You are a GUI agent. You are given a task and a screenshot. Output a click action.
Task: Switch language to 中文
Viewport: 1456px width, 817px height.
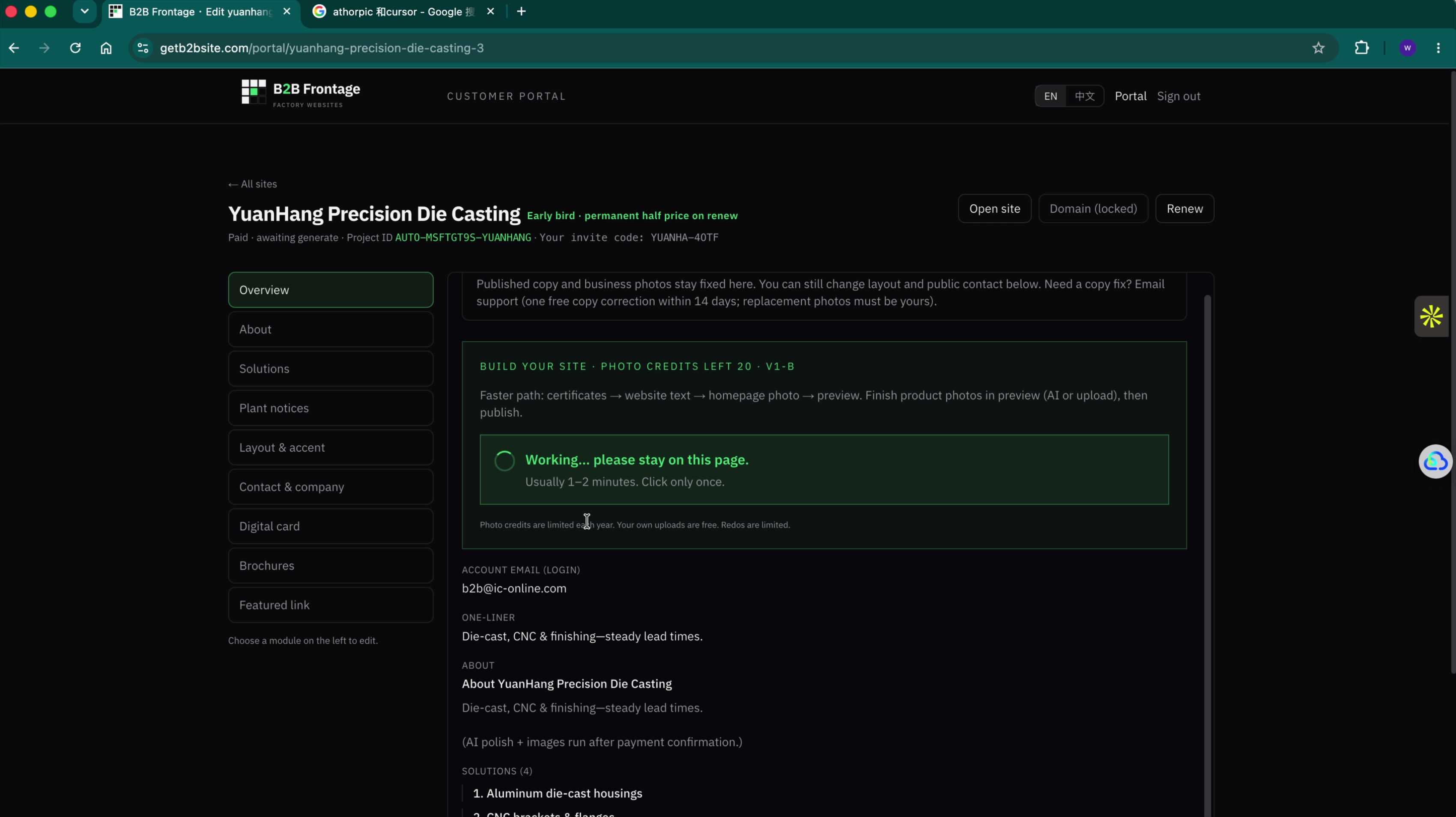[x=1085, y=96]
